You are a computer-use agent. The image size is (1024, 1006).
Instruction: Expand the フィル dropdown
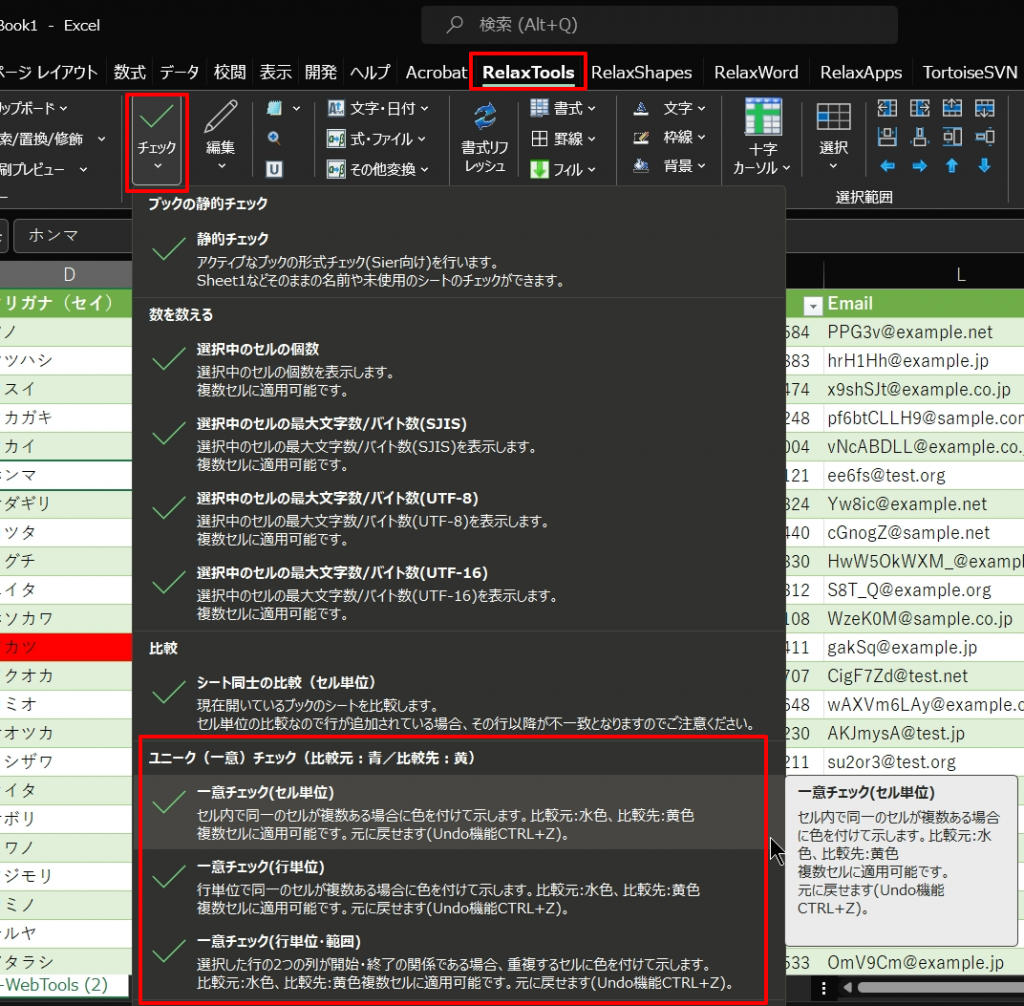click(563, 169)
